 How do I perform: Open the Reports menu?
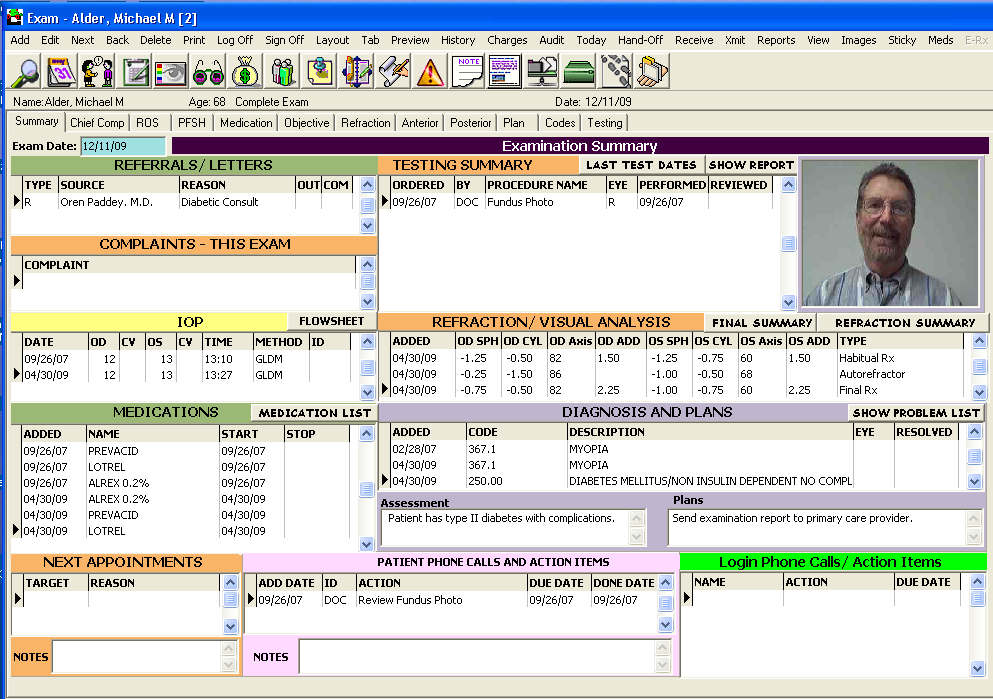click(x=776, y=40)
